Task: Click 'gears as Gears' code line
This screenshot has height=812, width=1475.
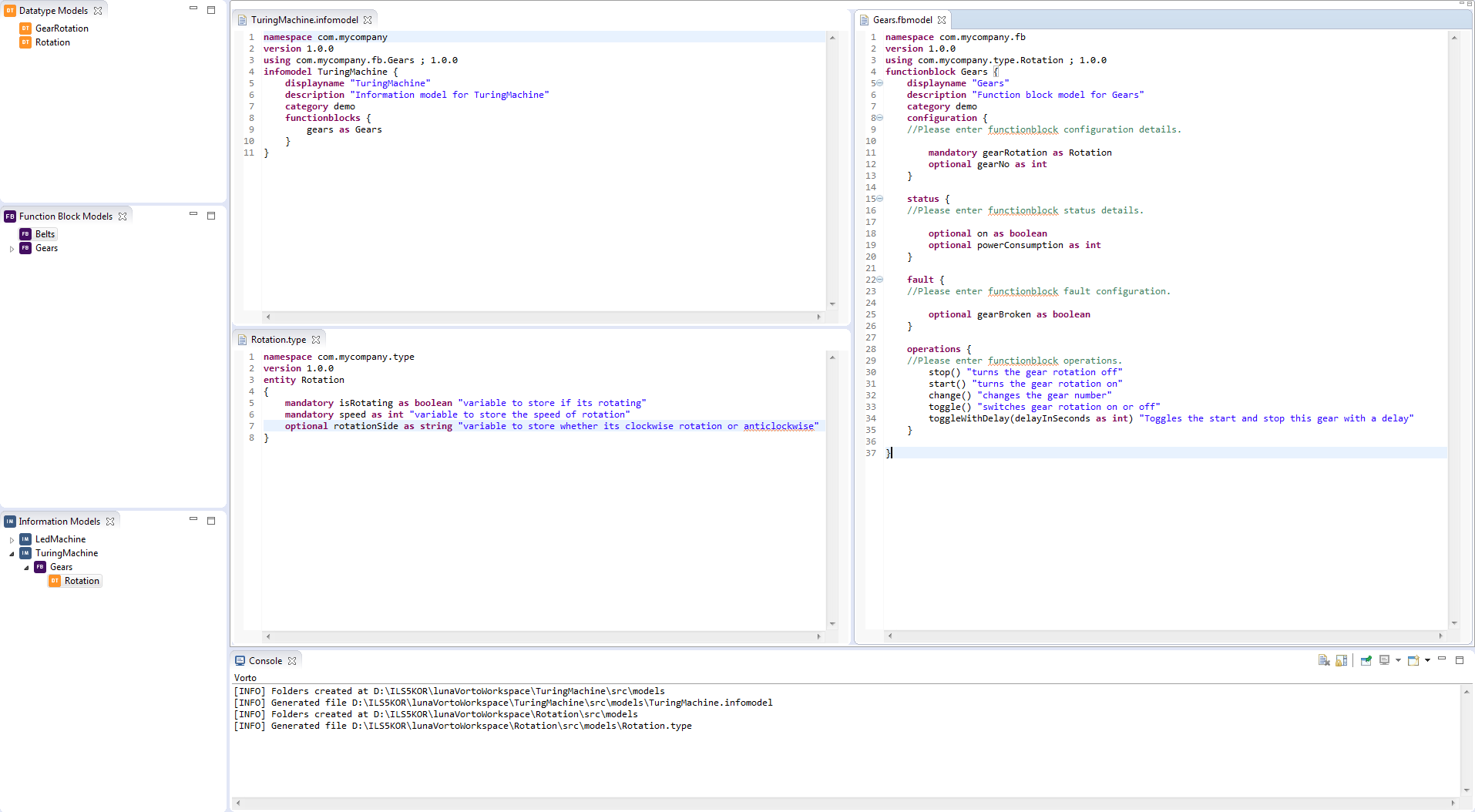Action: point(344,129)
